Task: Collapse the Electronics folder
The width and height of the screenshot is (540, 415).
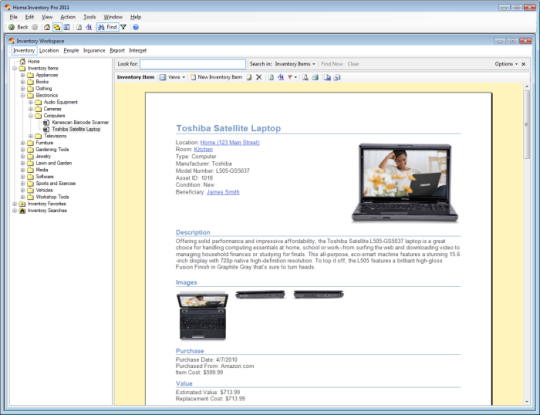Action: point(22,95)
